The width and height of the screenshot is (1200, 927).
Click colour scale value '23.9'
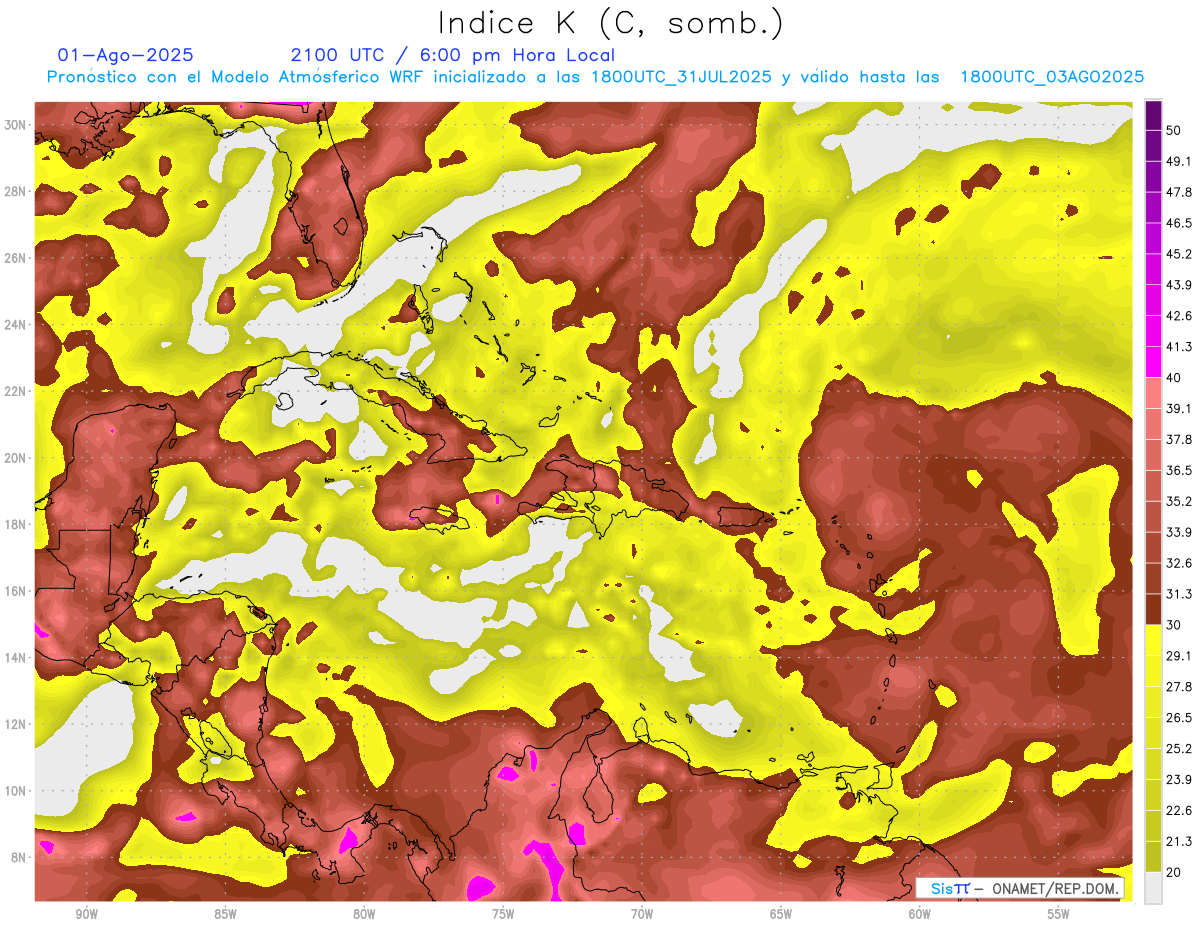[x=1178, y=779]
